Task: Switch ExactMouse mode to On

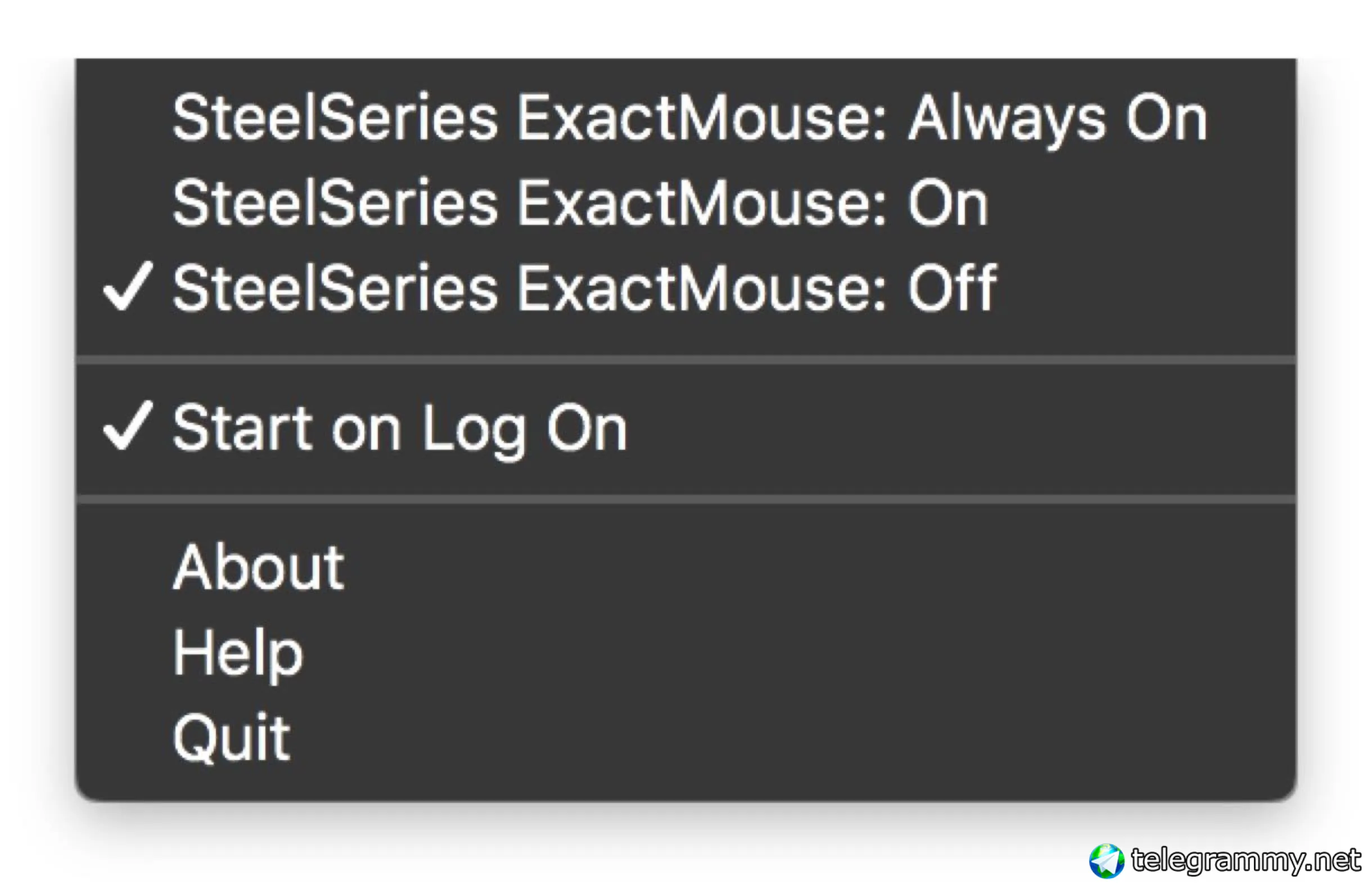Action: point(579,203)
